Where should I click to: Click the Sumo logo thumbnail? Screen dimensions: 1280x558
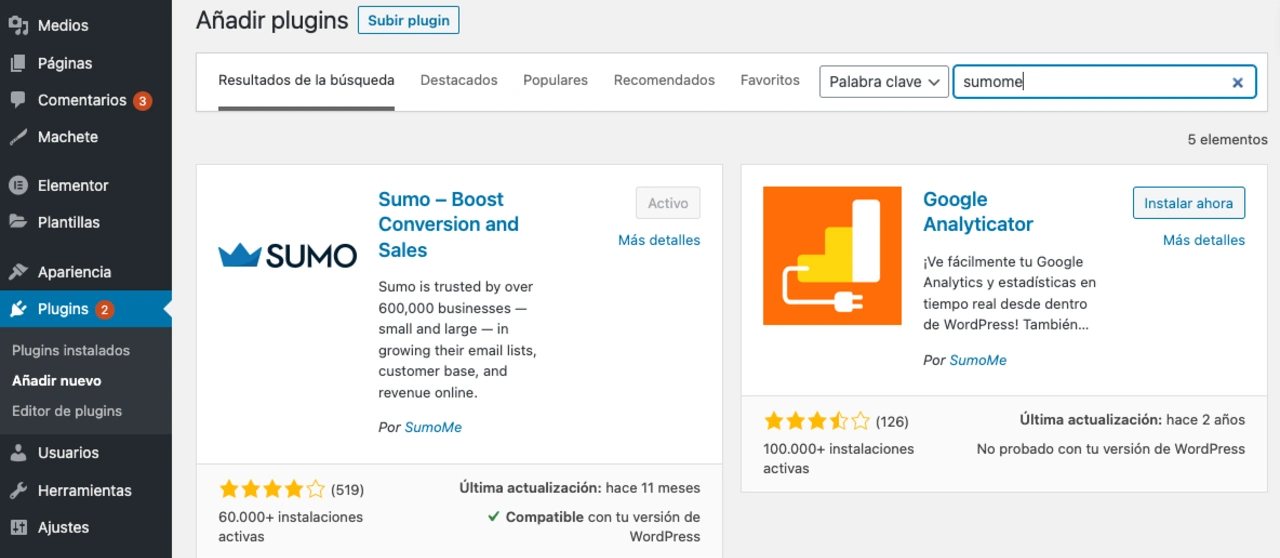point(288,256)
